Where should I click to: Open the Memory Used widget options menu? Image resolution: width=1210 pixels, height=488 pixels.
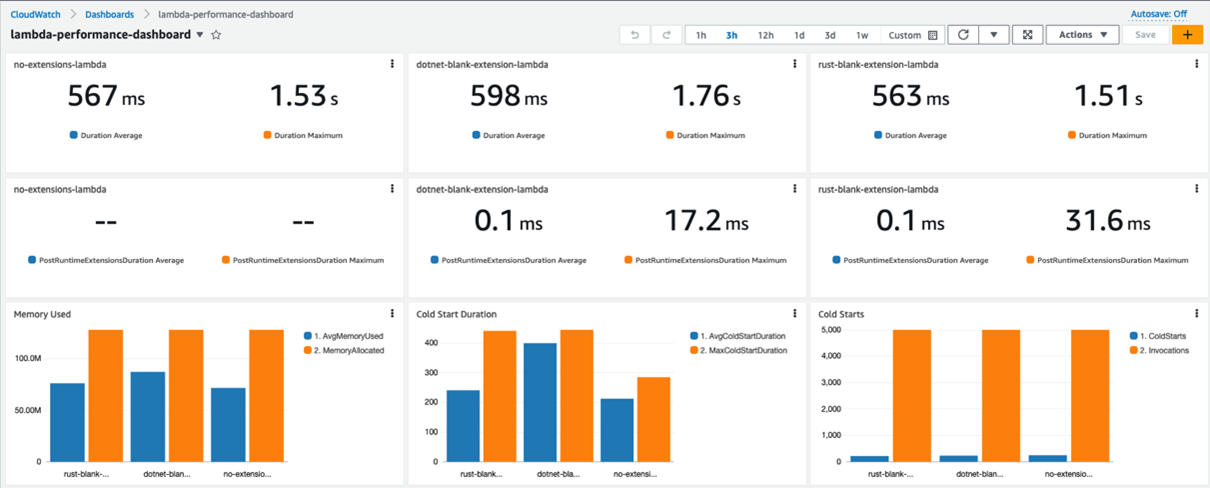coord(392,314)
